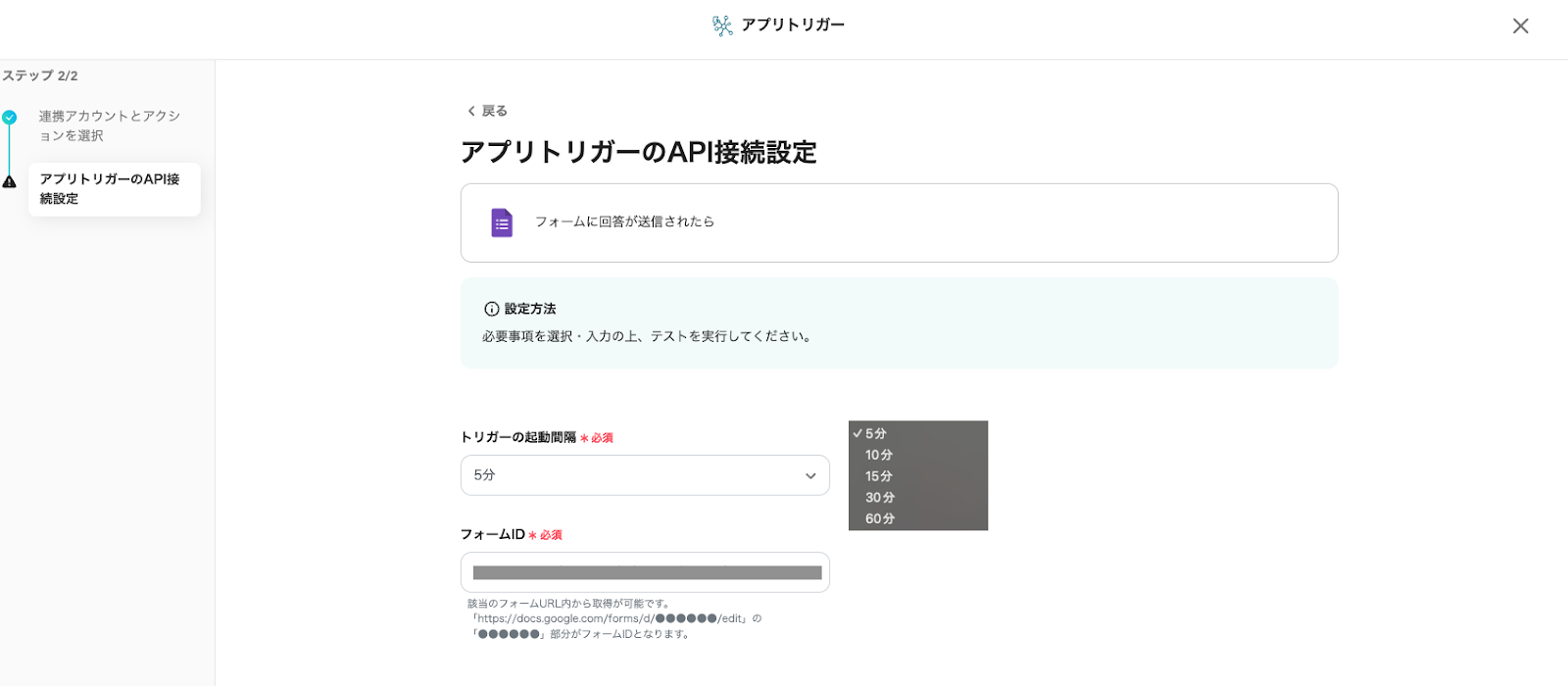The width and height of the screenshot is (1568, 686).
Task: Click the フォームID input field
Action: tap(645, 572)
